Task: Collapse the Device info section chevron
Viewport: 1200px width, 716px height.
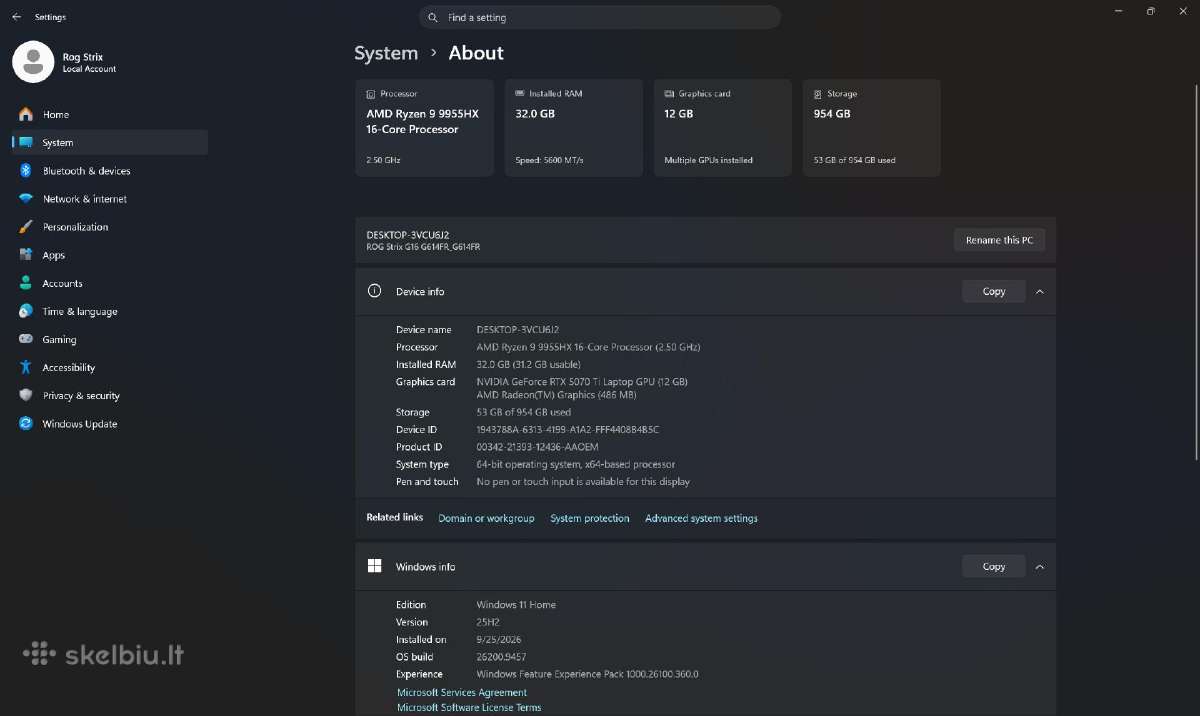Action: tap(1040, 291)
